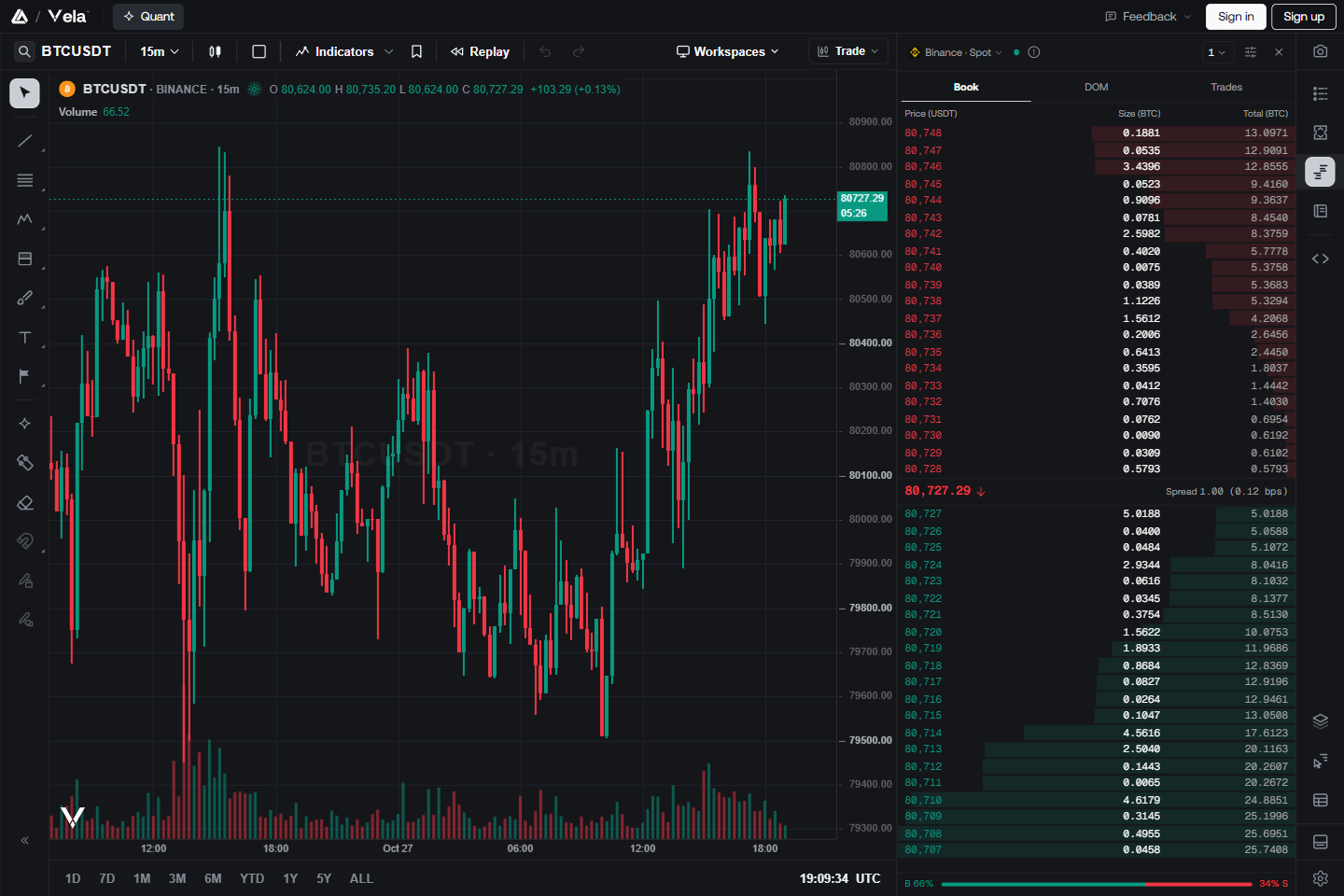Open symbol search magnifier

pyautogui.click(x=24, y=51)
